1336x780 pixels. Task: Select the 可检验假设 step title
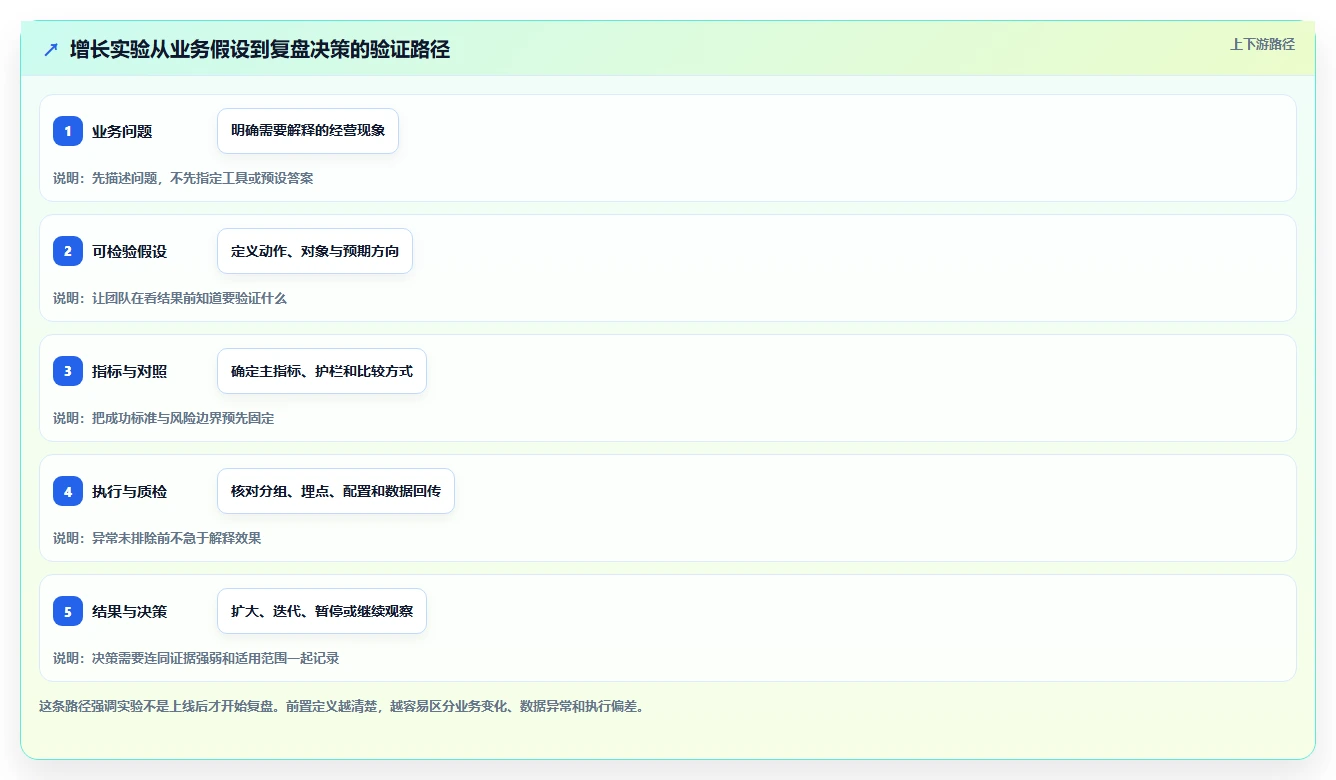(129, 251)
